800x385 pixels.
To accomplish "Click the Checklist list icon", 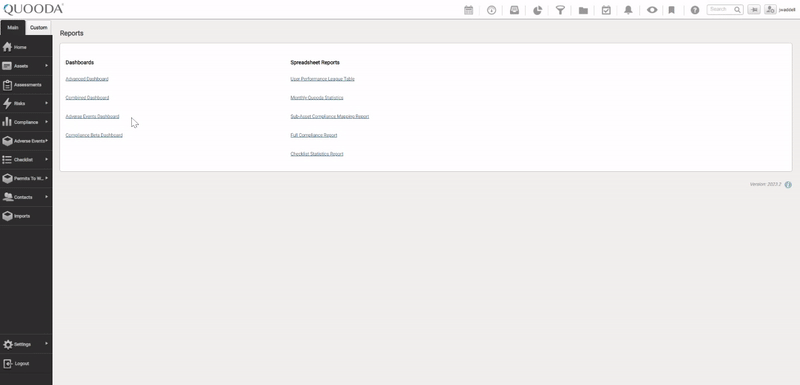I will (x=7, y=160).
